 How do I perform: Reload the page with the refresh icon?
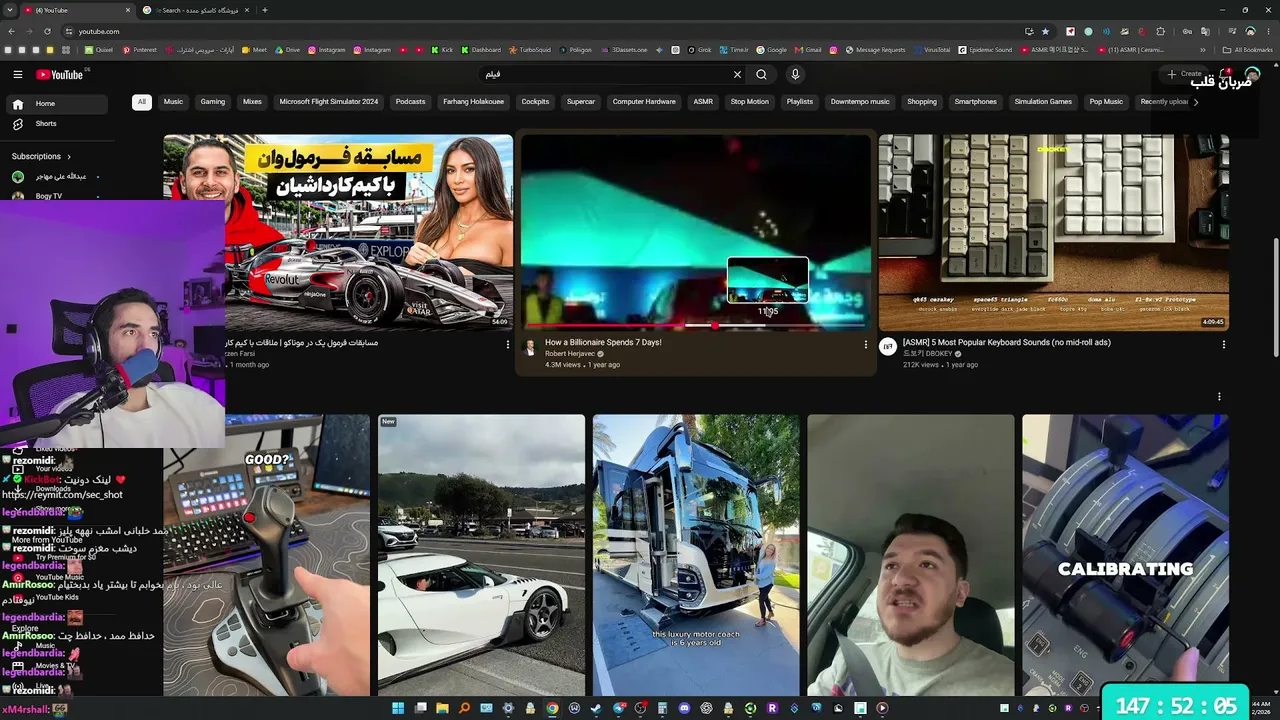click(46, 31)
